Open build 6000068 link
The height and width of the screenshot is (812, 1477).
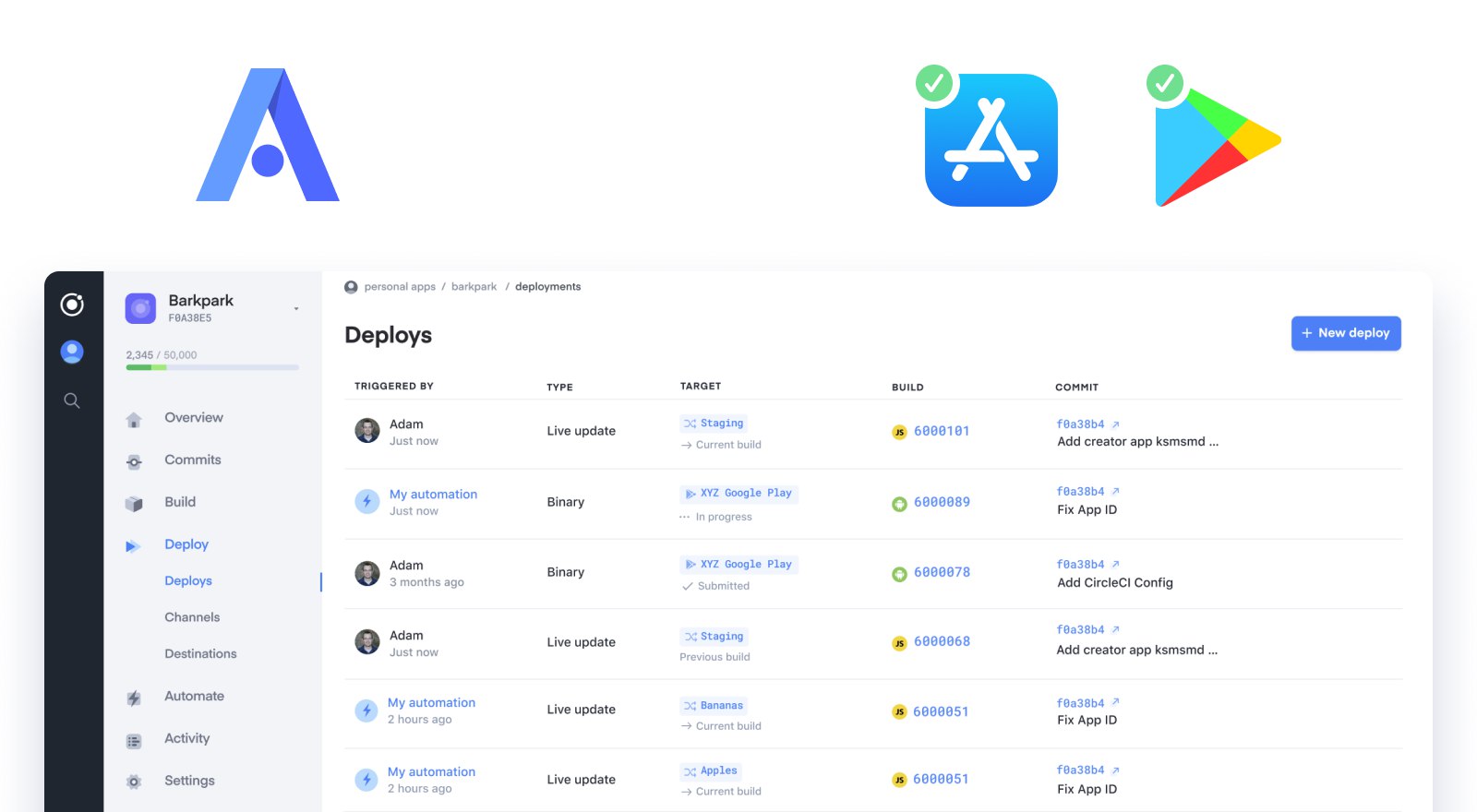coord(942,642)
